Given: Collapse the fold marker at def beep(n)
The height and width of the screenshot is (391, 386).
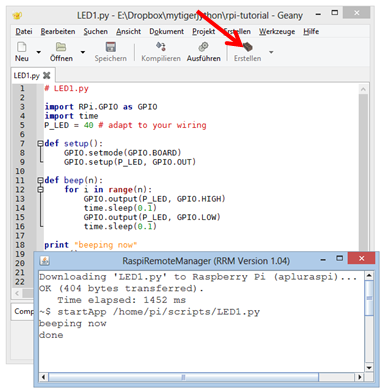Looking at the screenshot, I should point(40,180).
